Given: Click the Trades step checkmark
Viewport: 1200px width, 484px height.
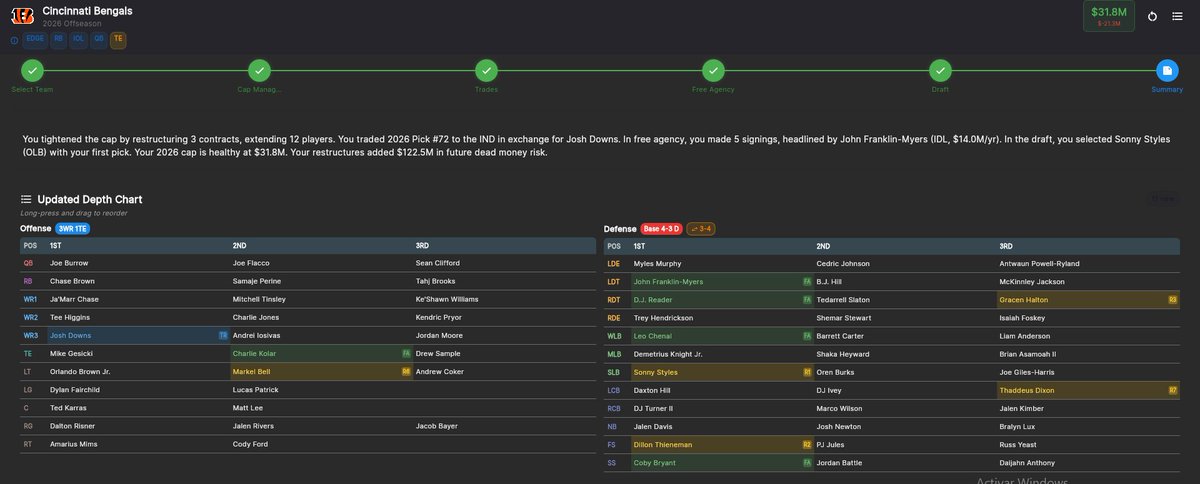Looking at the screenshot, I should tap(486, 70).
